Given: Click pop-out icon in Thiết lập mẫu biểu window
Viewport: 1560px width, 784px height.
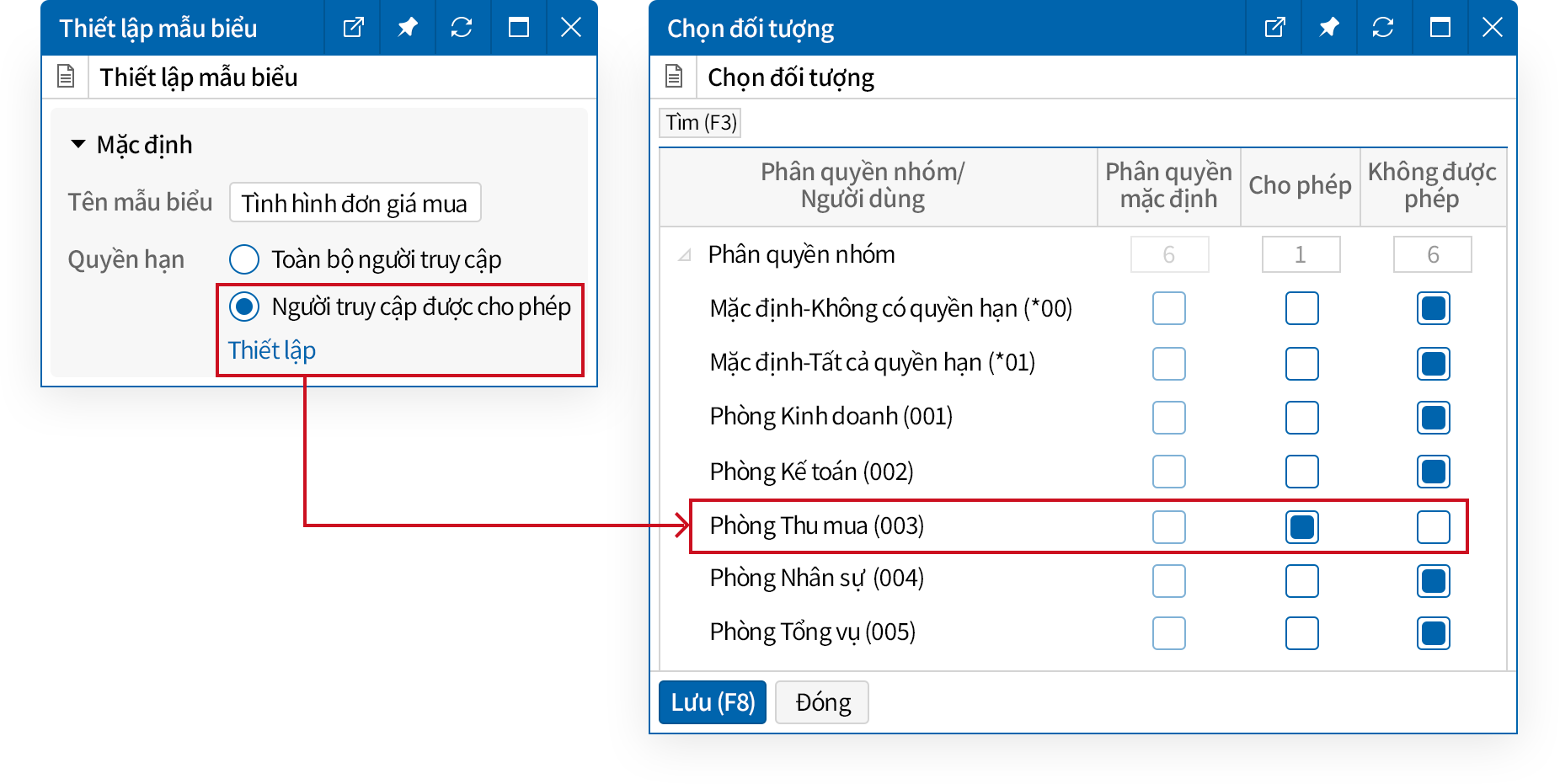Looking at the screenshot, I should pos(354,28).
